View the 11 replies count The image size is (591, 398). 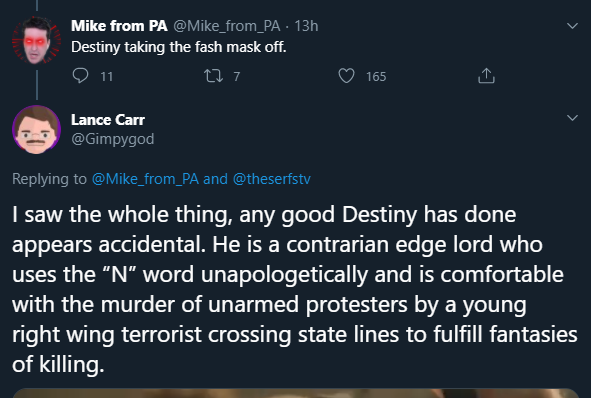pos(107,77)
